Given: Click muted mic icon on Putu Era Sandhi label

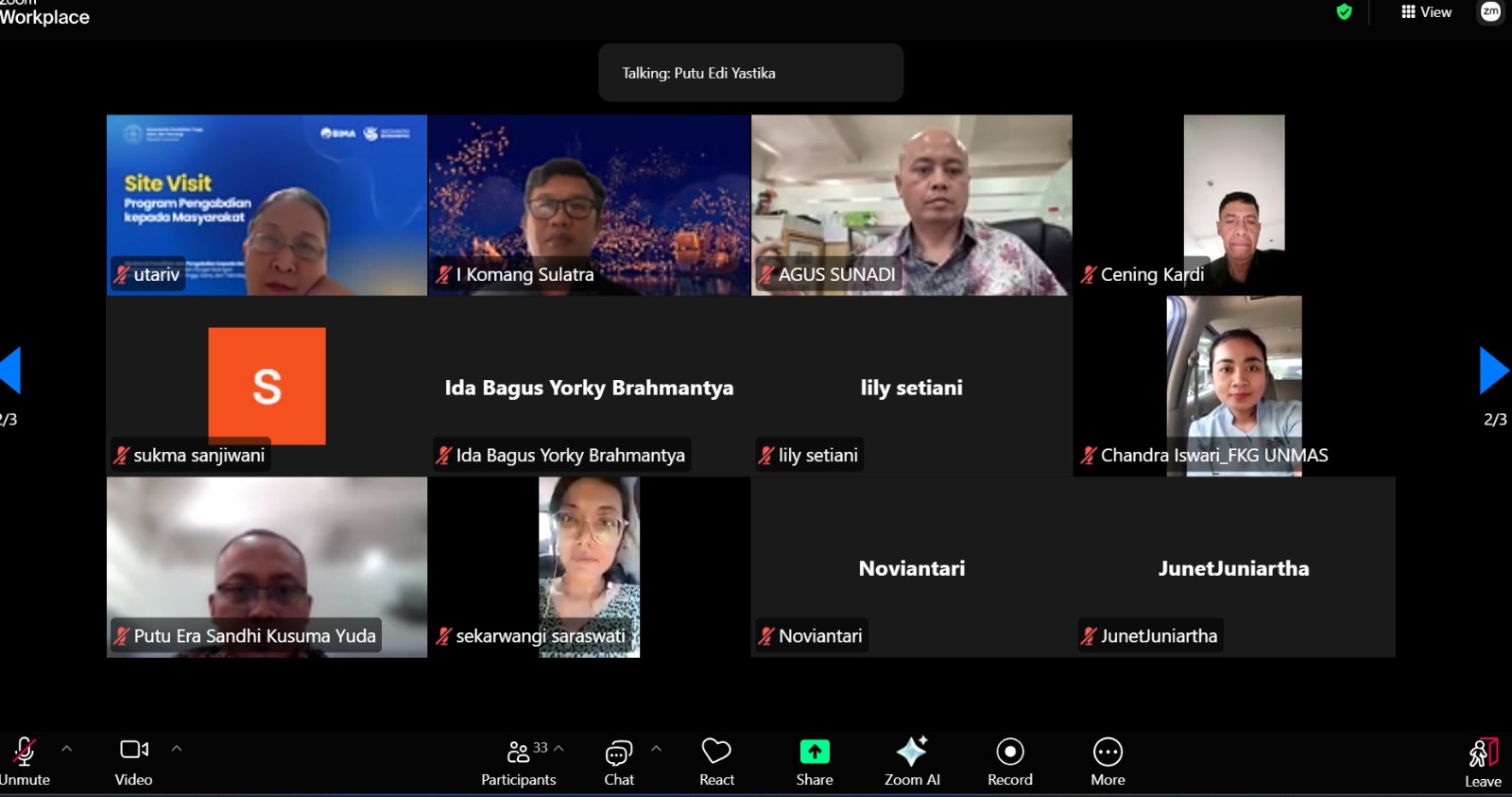Looking at the screenshot, I should click(122, 636).
